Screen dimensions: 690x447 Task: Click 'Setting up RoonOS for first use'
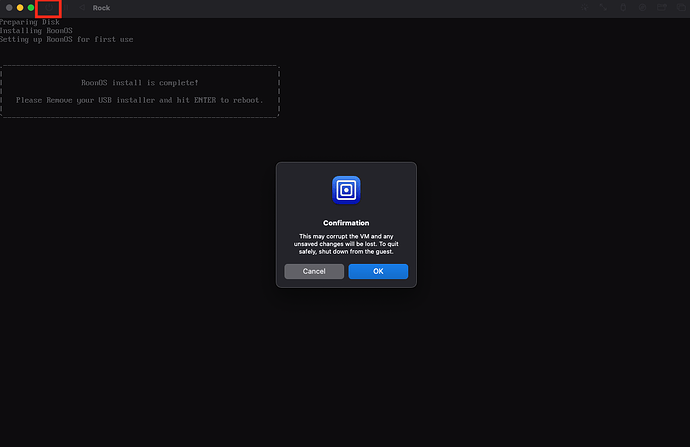click(x=66, y=40)
